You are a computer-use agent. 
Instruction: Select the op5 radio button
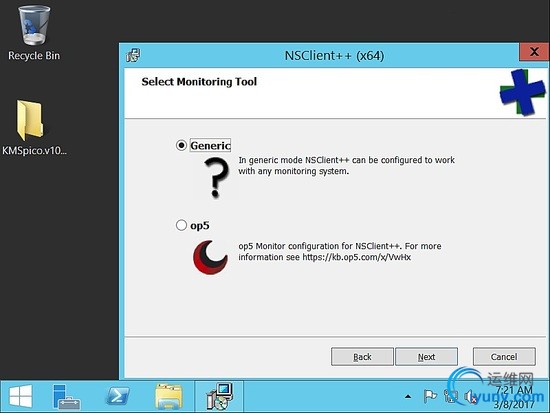[181, 225]
